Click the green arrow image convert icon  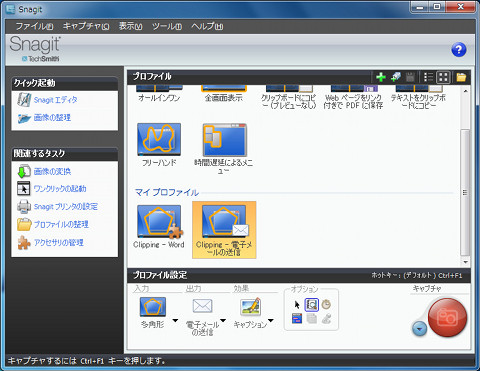click(24, 171)
